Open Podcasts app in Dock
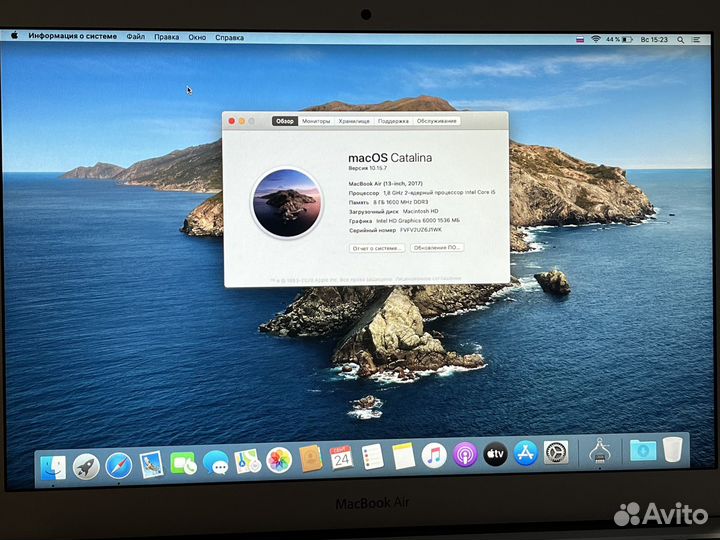720x540 pixels. pos(465,455)
